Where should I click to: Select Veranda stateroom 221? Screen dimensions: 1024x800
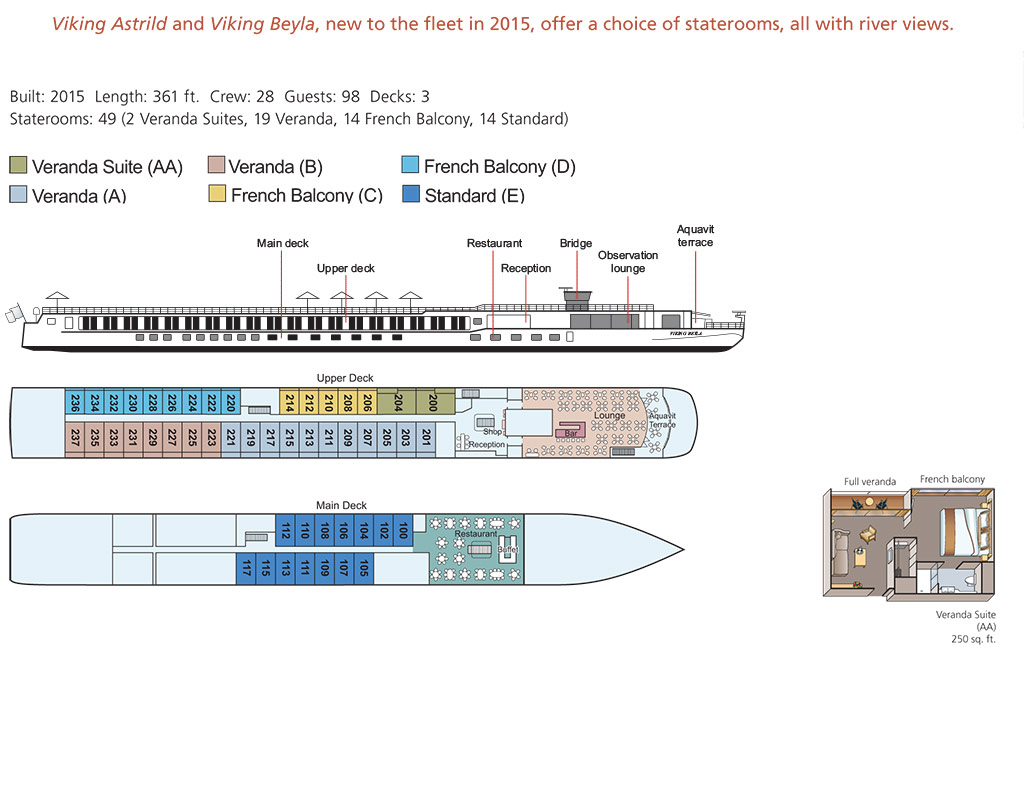(231, 438)
